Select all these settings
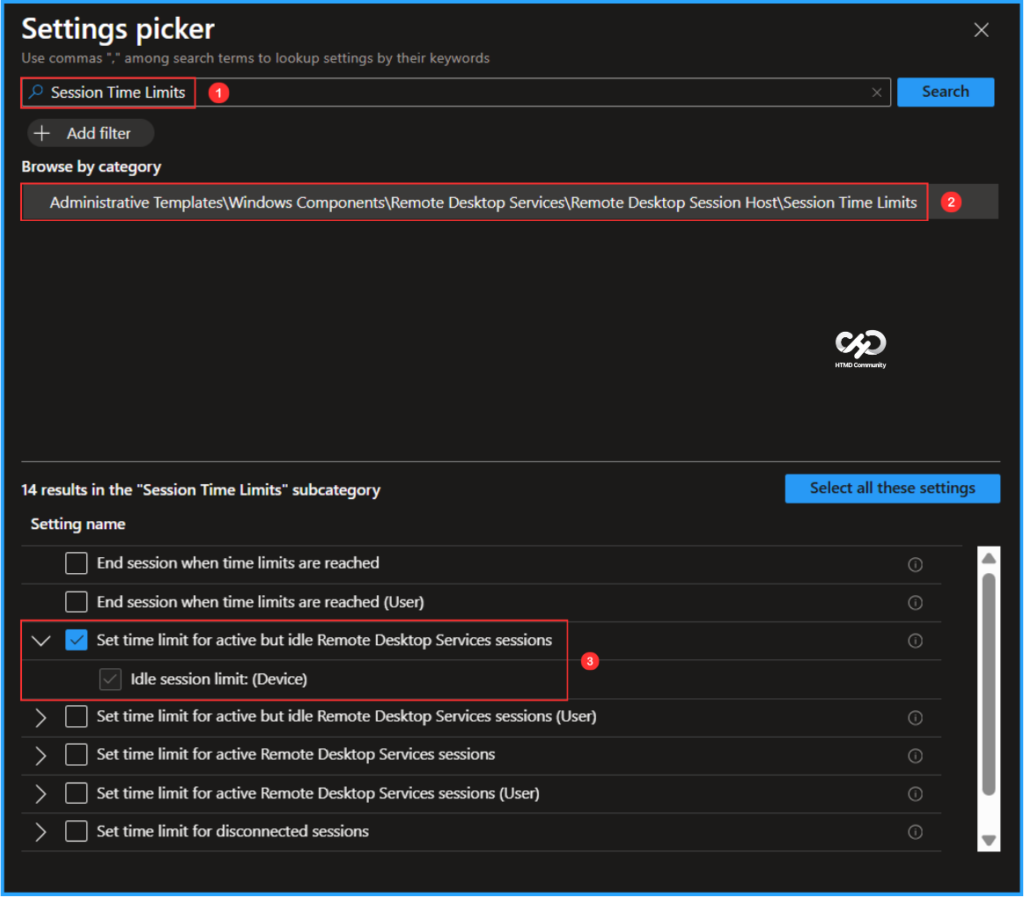 (x=892, y=488)
